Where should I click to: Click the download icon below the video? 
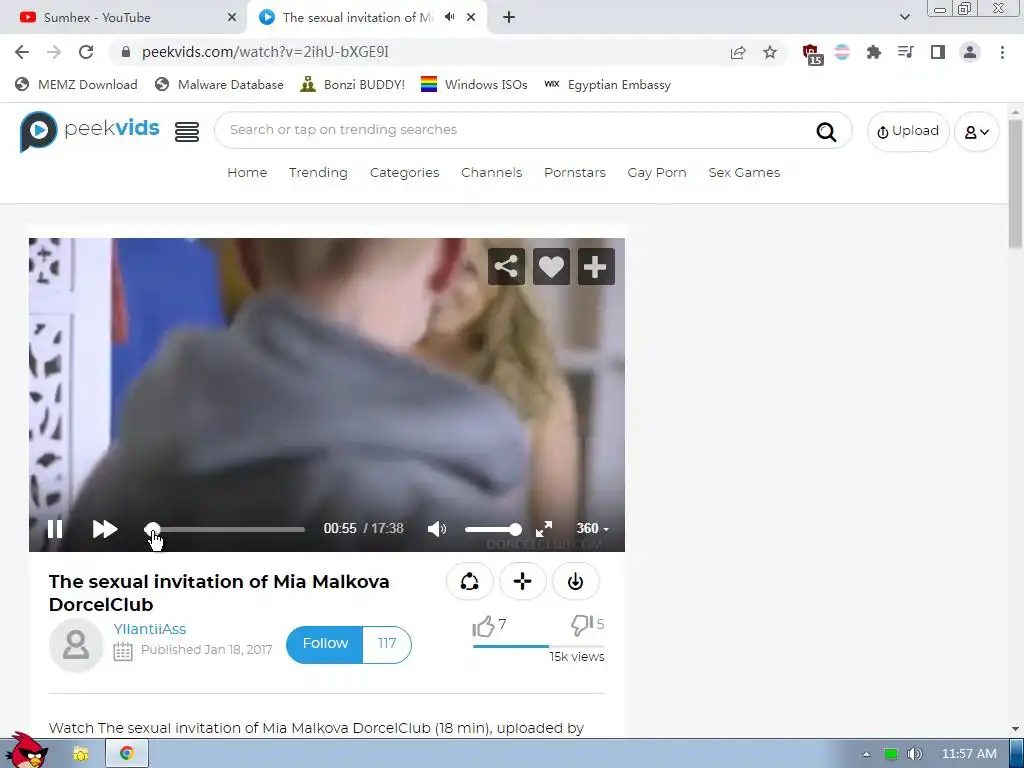[575, 581]
